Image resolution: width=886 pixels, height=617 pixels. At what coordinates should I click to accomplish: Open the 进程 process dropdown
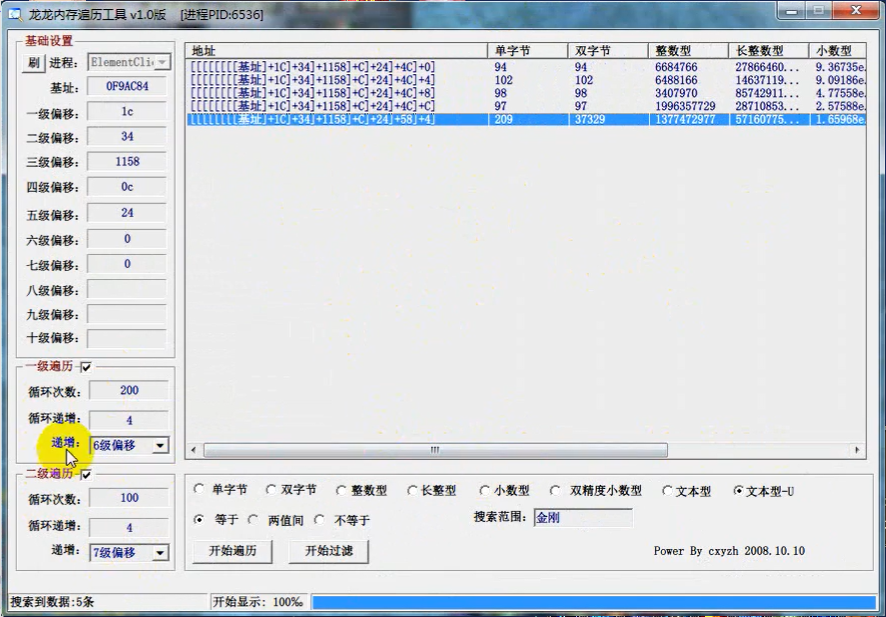[x=162, y=62]
